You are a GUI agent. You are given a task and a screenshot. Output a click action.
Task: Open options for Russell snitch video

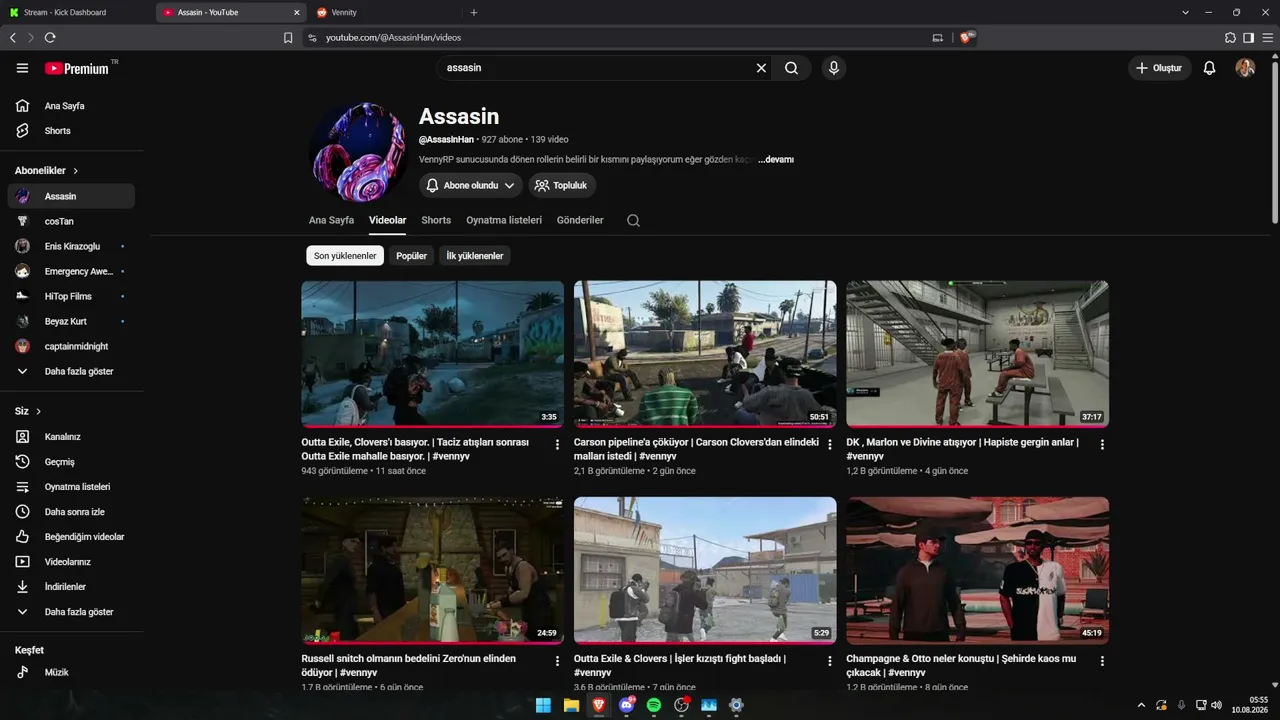point(557,661)
